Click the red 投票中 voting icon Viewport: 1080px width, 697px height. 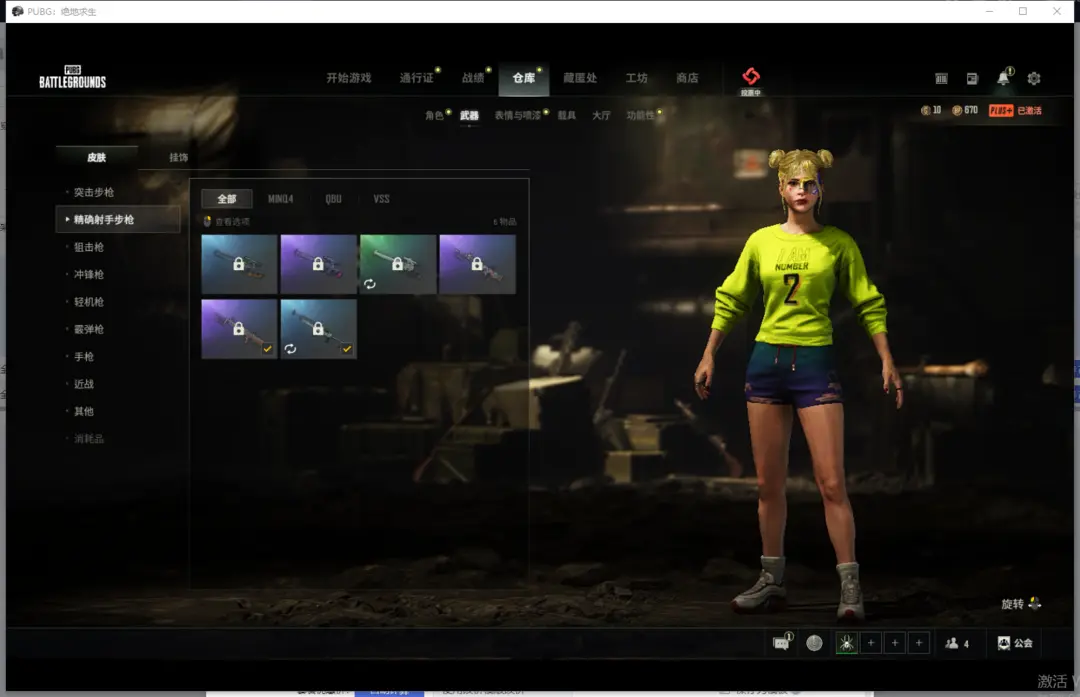(751, 80)
